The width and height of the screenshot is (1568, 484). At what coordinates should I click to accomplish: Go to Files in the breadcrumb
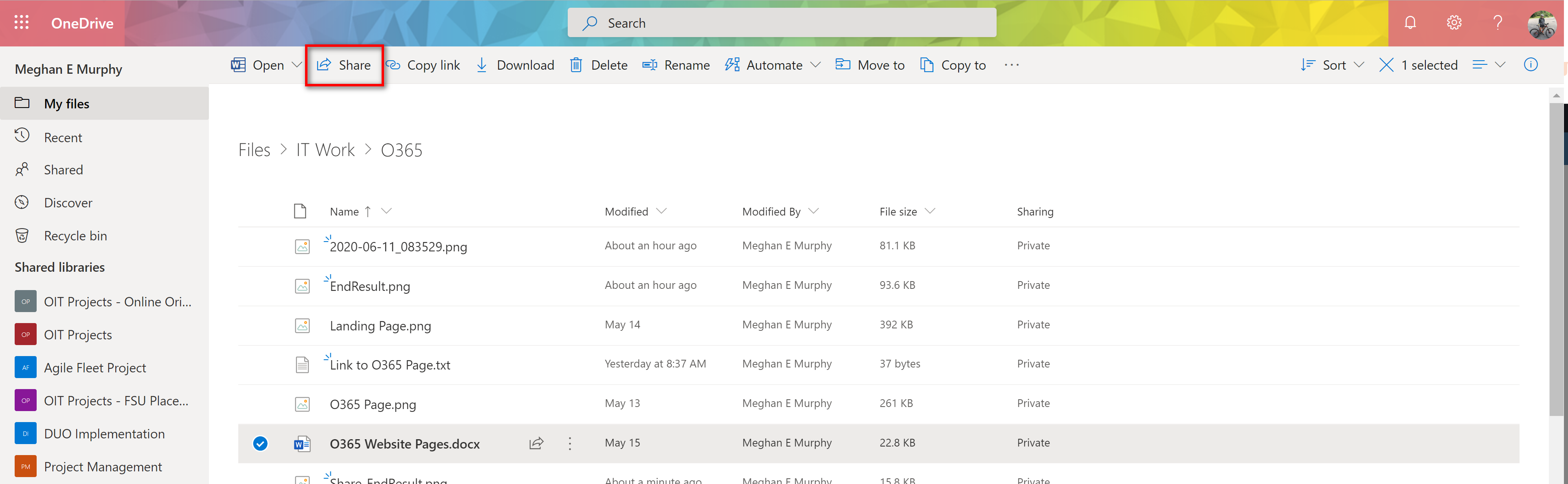pos(254,150)
